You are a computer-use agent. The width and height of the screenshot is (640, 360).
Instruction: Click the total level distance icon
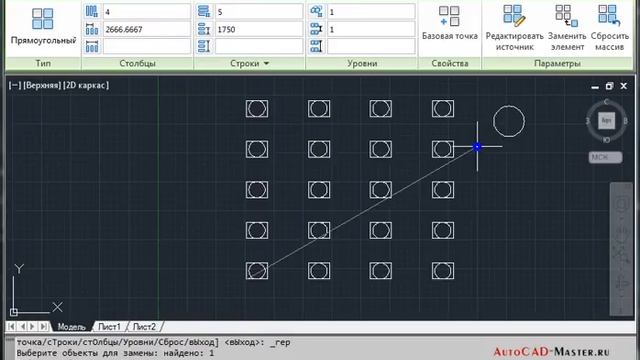pos(316,46)
